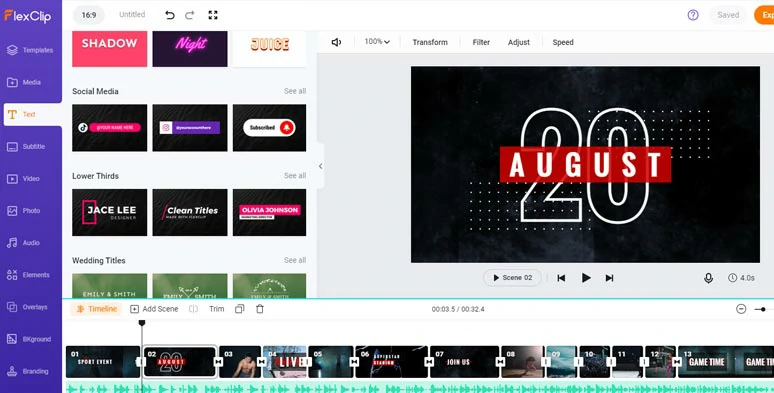Select scene 07 JOIN US thumbnail
Viewport: 774px width, 393px height.
pyautogui.click(x=464, y=362)
